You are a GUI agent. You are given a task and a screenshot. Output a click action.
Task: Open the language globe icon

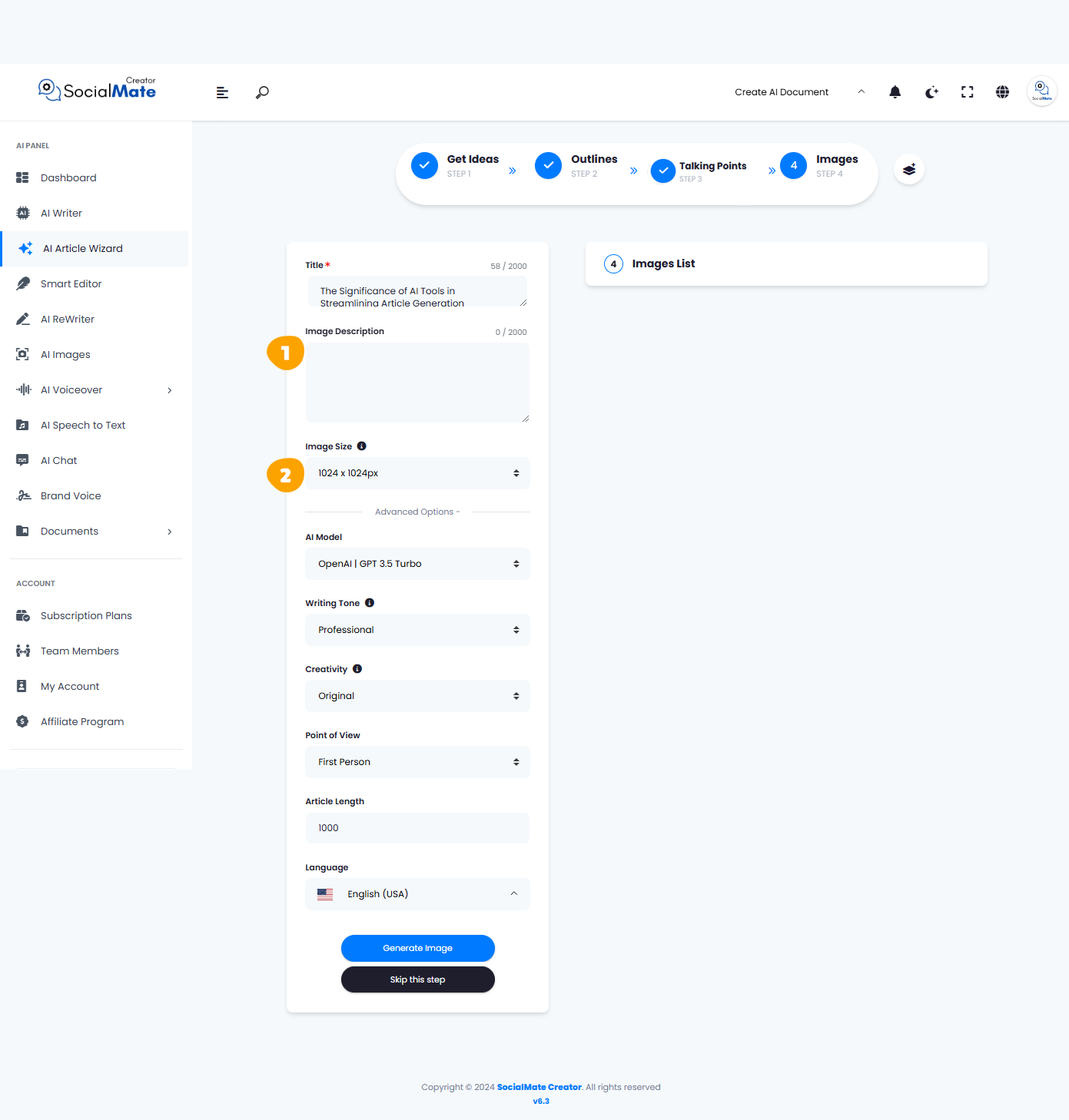1002,92
